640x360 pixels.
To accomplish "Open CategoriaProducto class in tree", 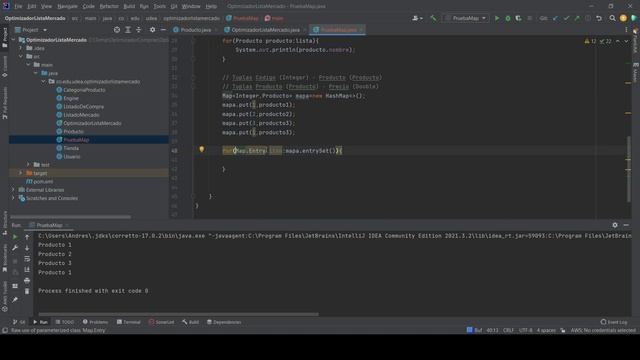I will point(84,90).
